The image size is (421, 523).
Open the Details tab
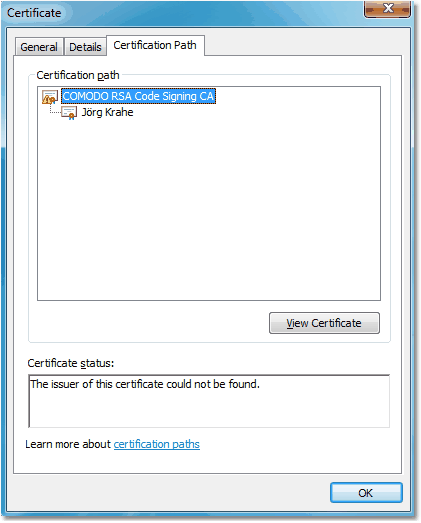coord(85,47)
